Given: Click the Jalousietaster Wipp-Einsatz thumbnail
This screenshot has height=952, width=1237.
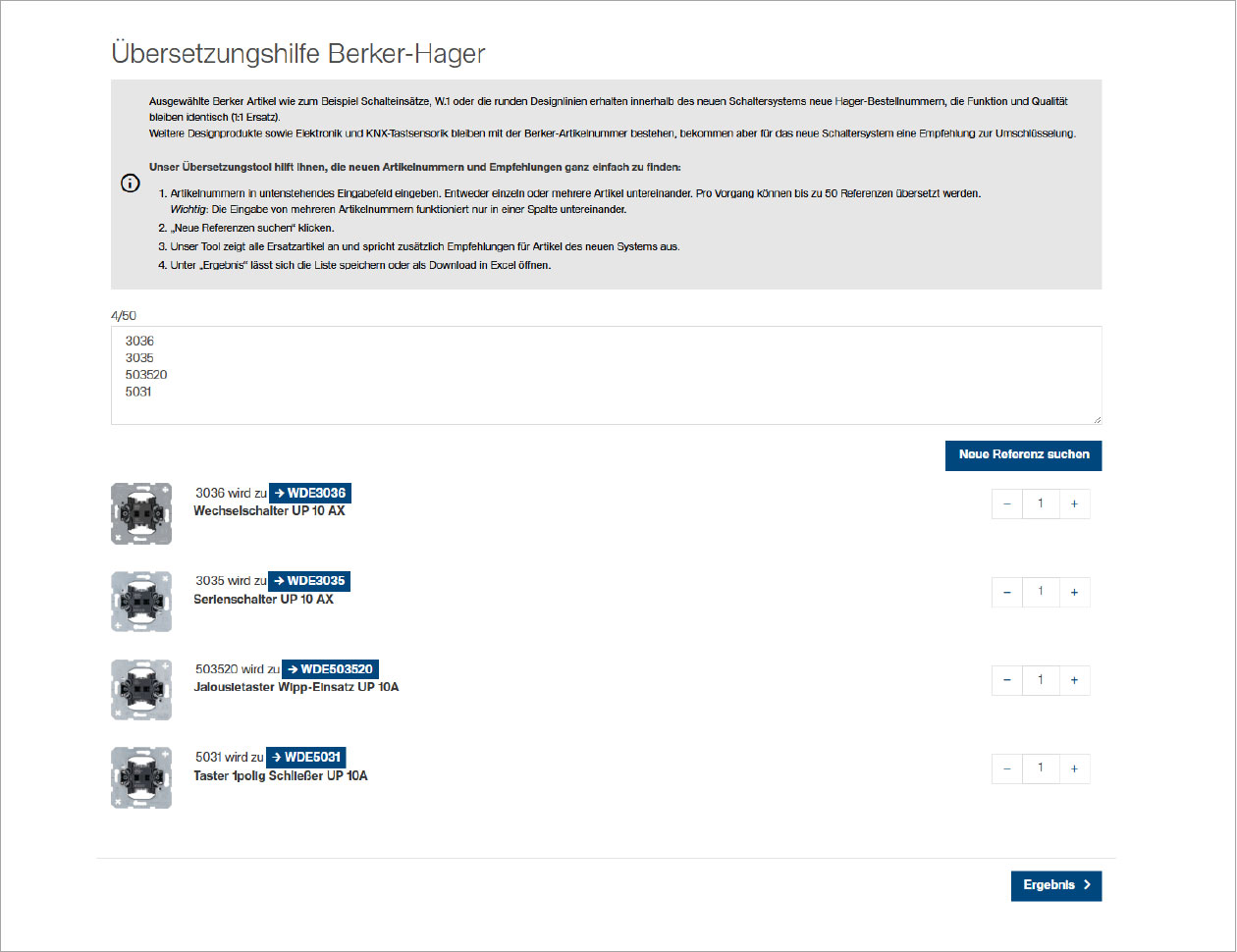Looking at the screenshot, I should tap(140, 690).
